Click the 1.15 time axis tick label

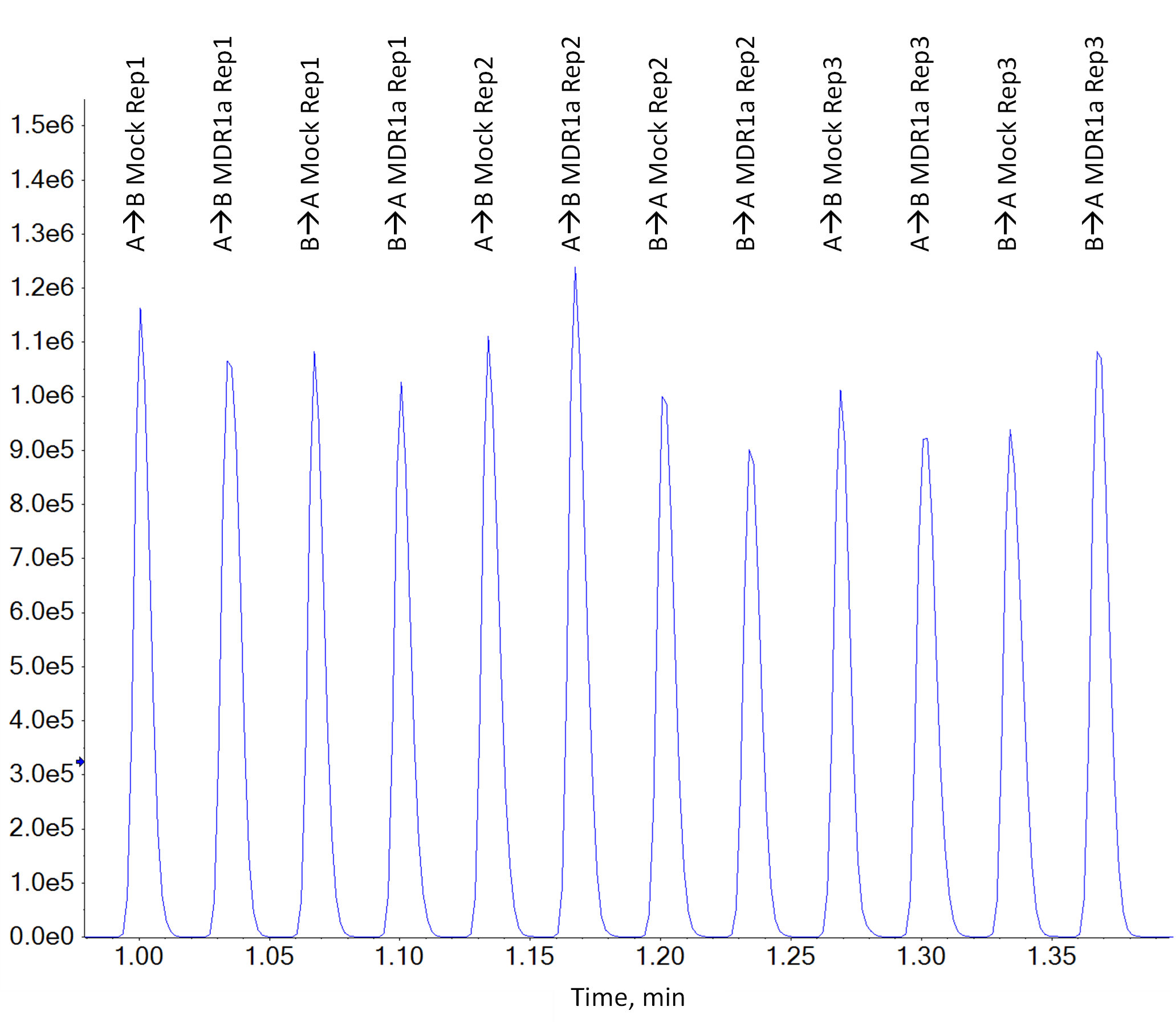(x=530, y=957)
